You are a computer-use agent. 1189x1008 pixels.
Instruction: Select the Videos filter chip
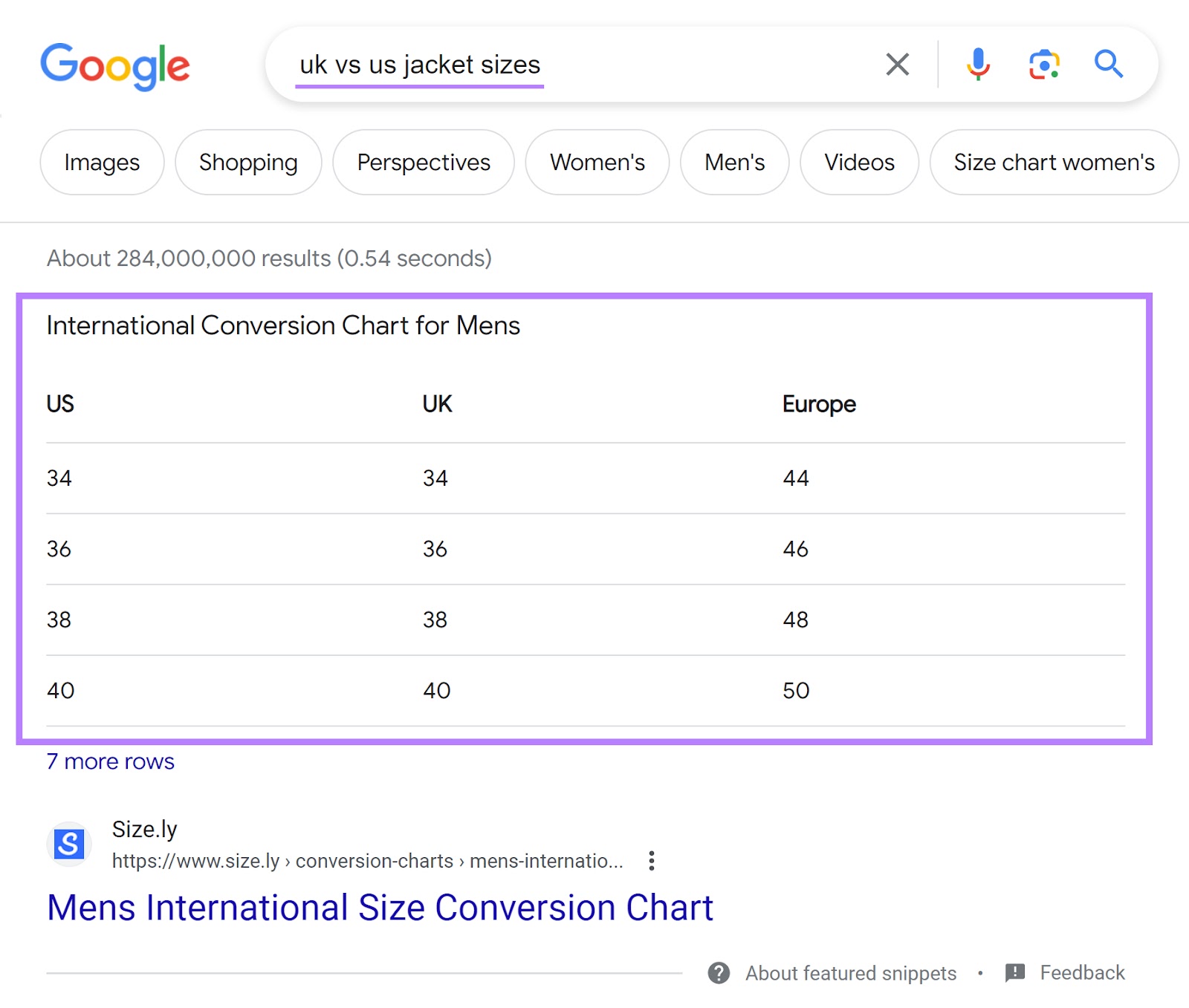point(859,163)
